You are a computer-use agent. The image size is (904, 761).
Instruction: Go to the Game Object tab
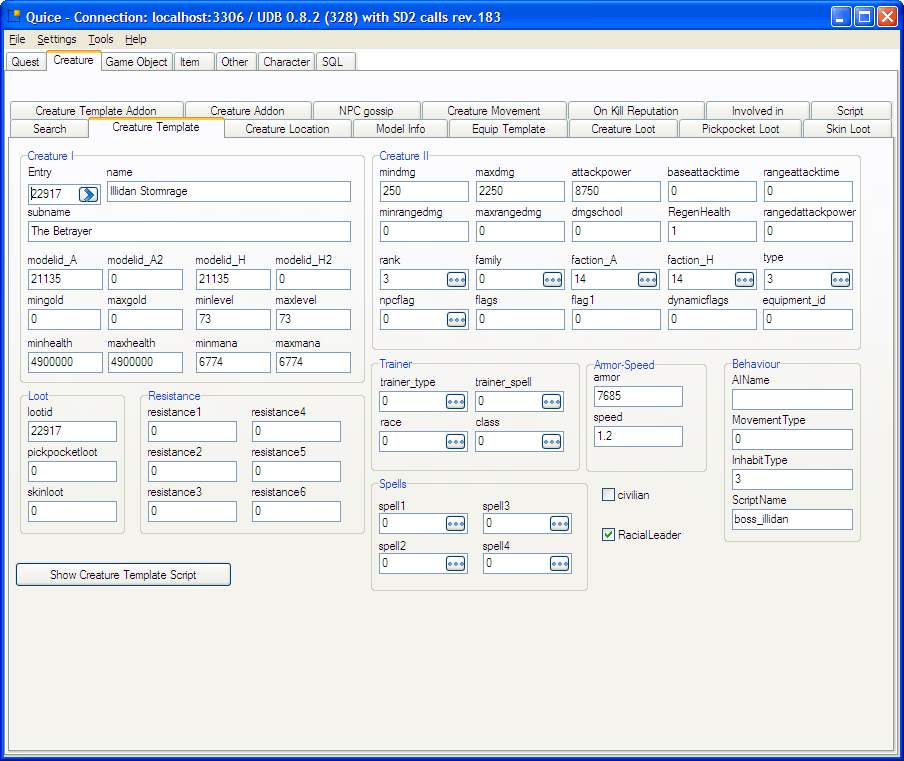[137, 62]
